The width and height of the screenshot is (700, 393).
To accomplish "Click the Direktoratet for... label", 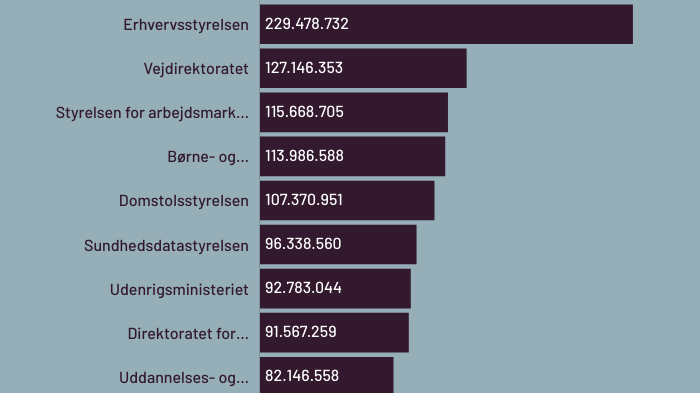I will 188,334.
